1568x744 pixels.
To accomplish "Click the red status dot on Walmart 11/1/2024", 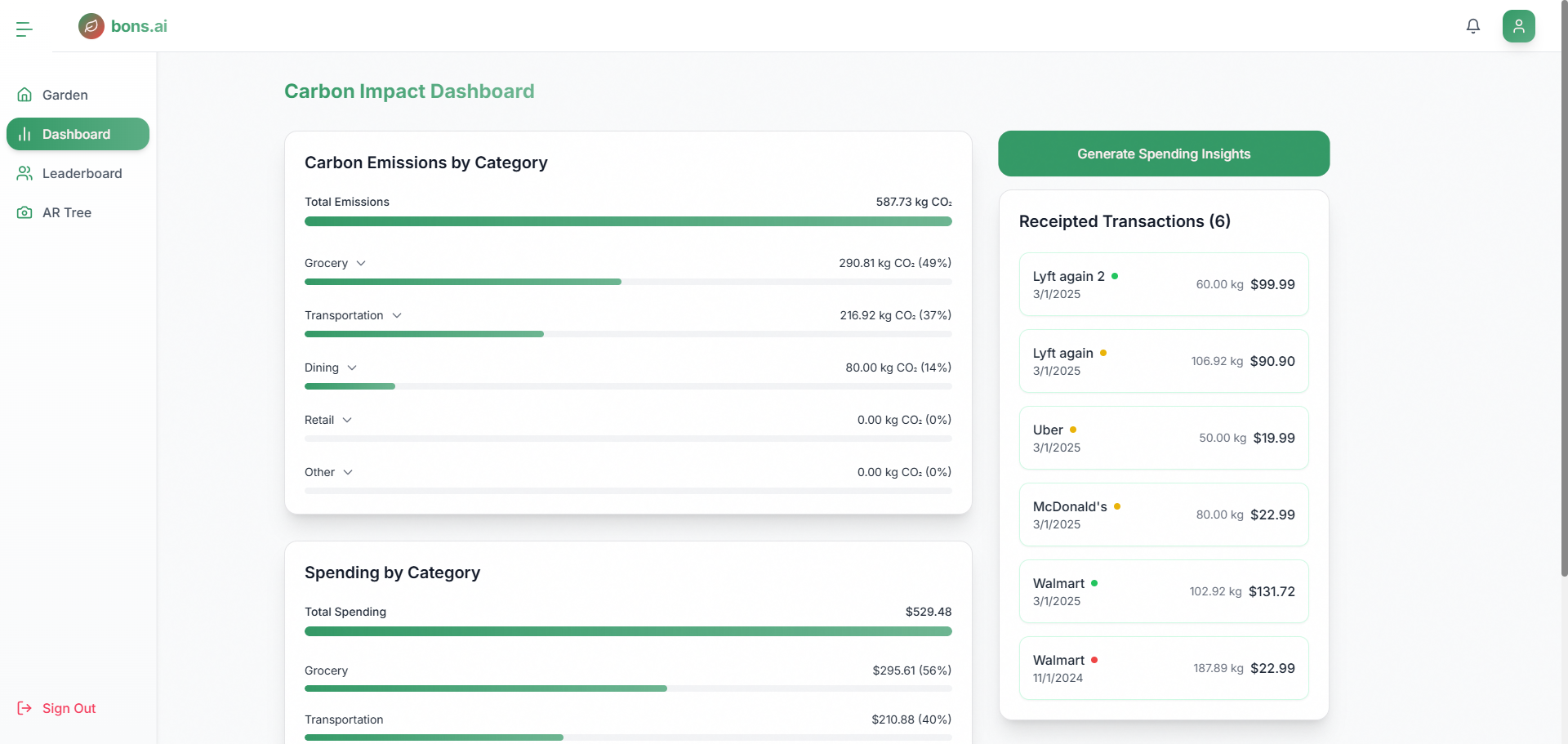I will (1094, 660).
